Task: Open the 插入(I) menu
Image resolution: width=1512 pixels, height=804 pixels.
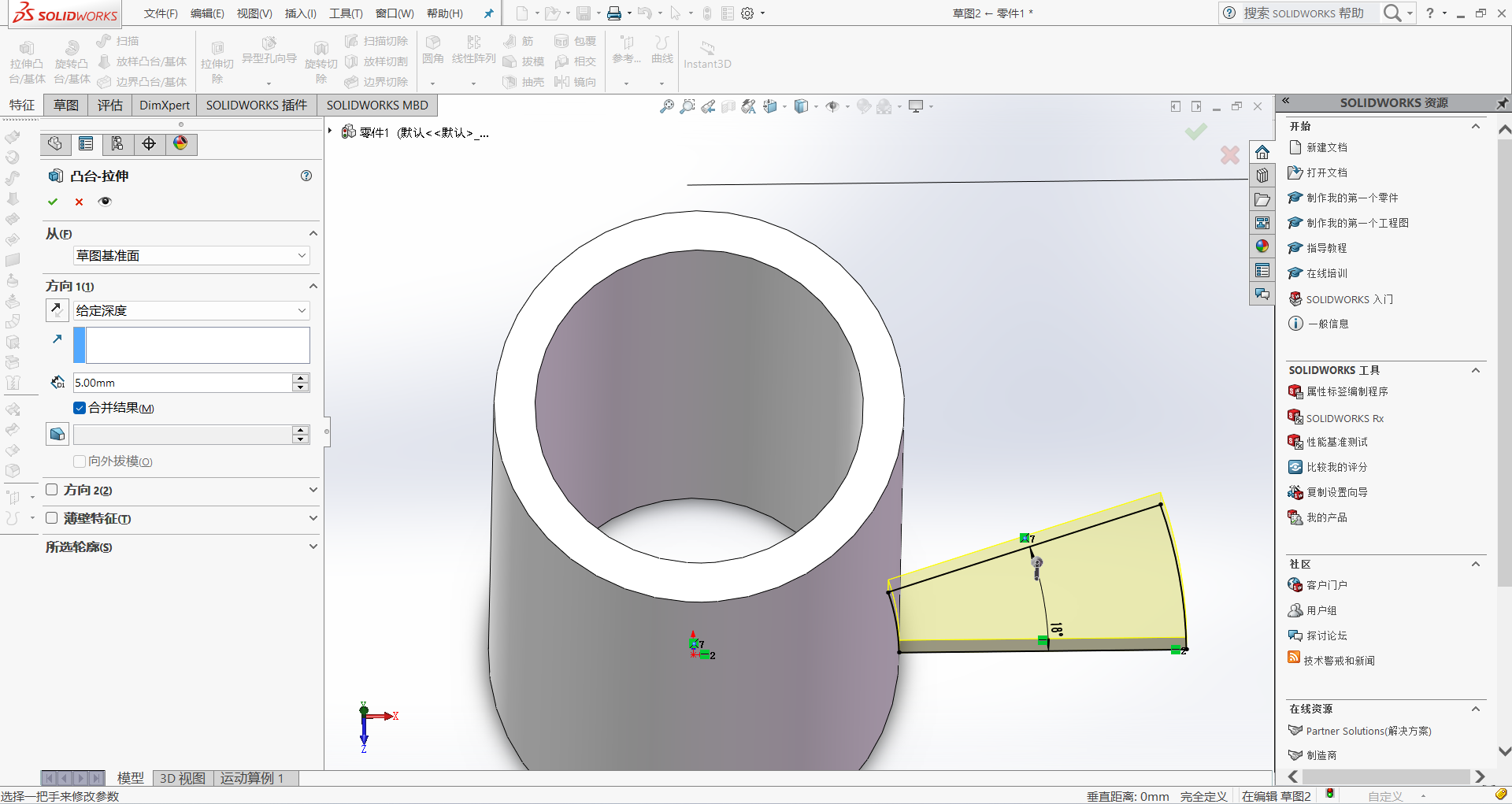Action: tap(300, 13)
